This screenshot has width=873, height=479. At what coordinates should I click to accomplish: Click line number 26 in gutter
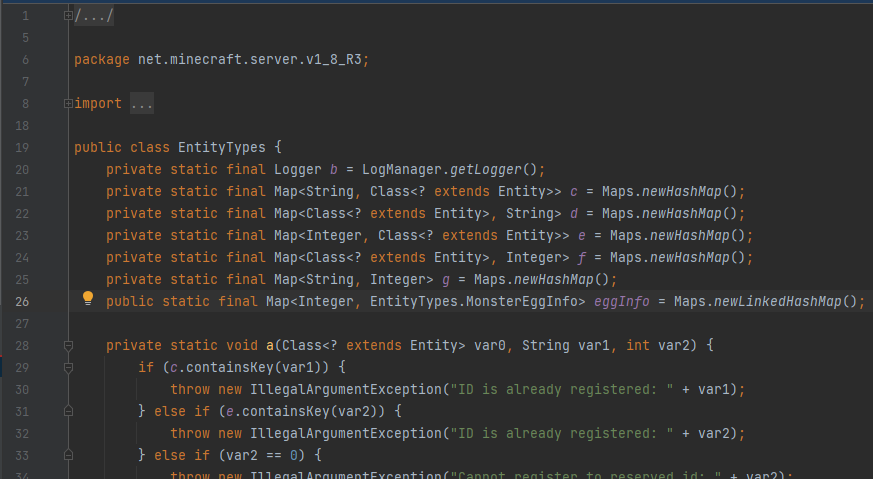point(22,302)
